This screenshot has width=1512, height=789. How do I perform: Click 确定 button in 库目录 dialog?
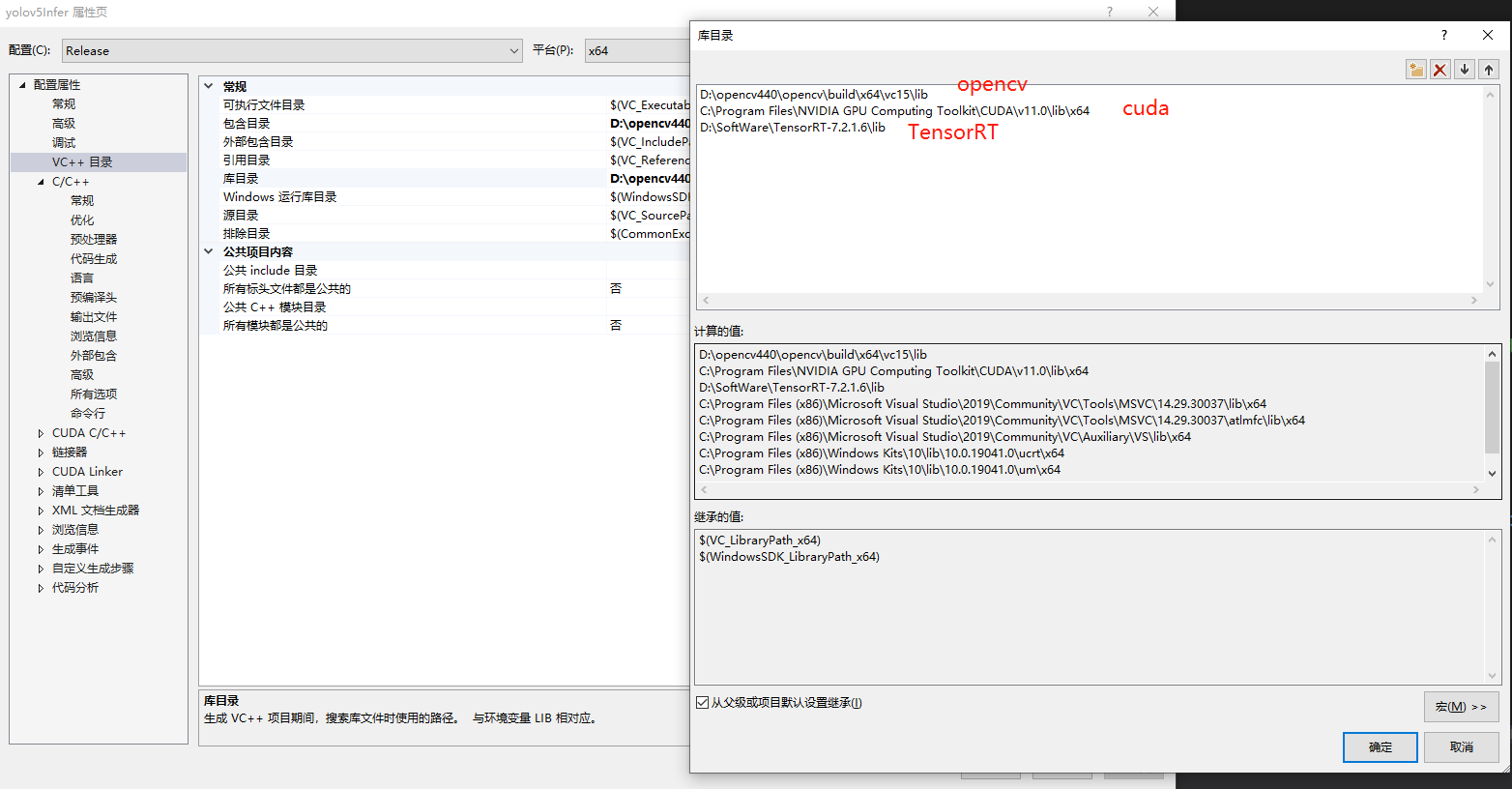1381,747
